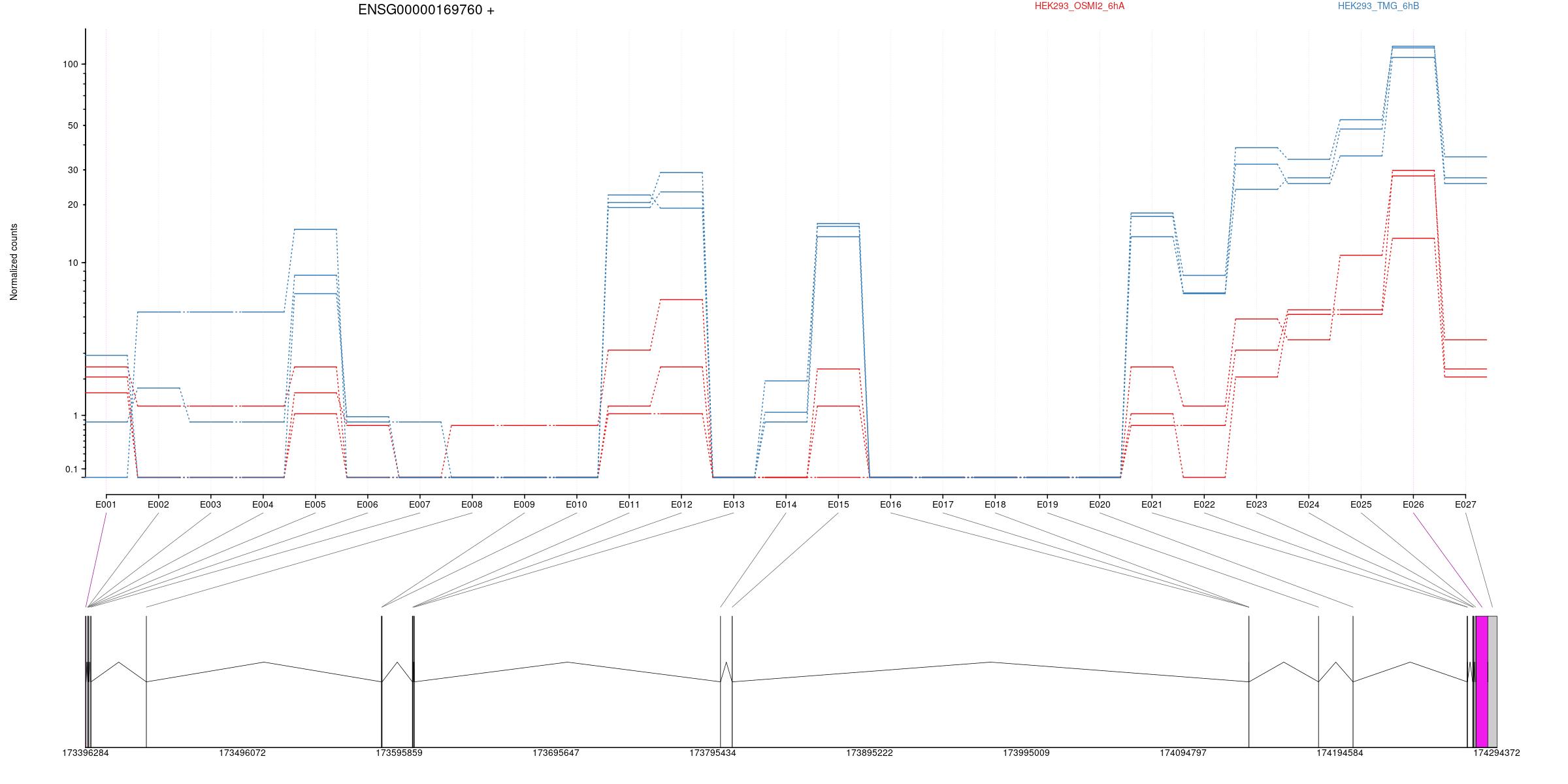
Task: Click the y-axis tick label 20
Action: [73, 204]
